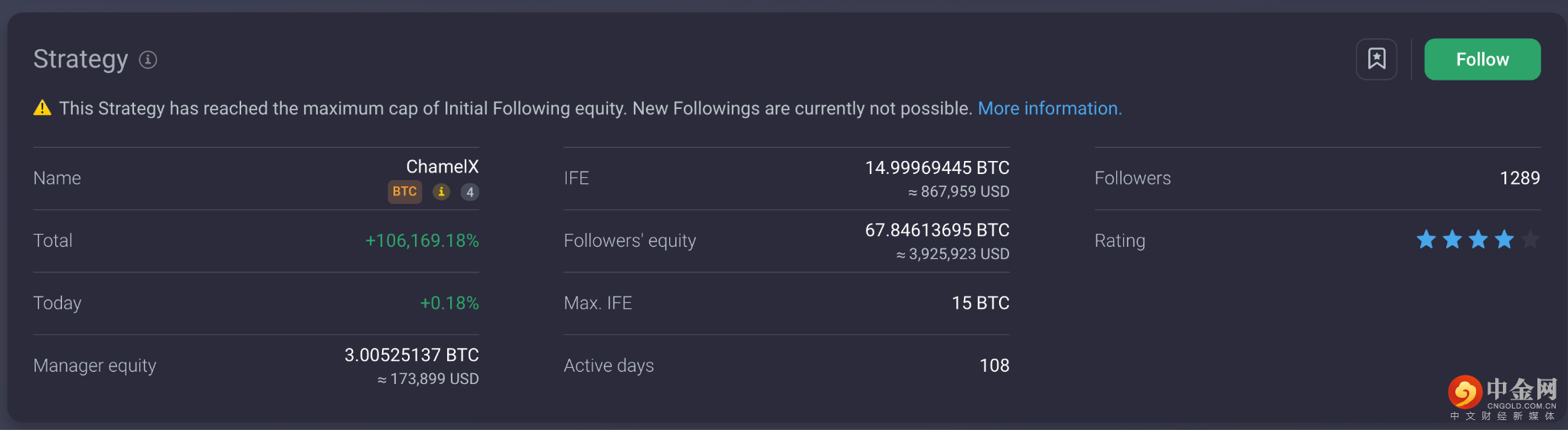Click the empty fifth rating star
The width and height of the screenshot is (1568, 430).
click(x=1530, y=240)
